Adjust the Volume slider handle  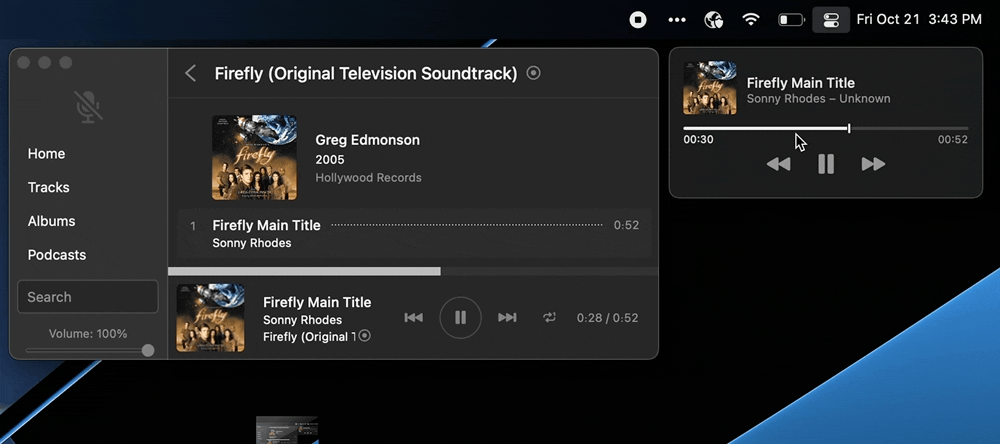[148, 350]
